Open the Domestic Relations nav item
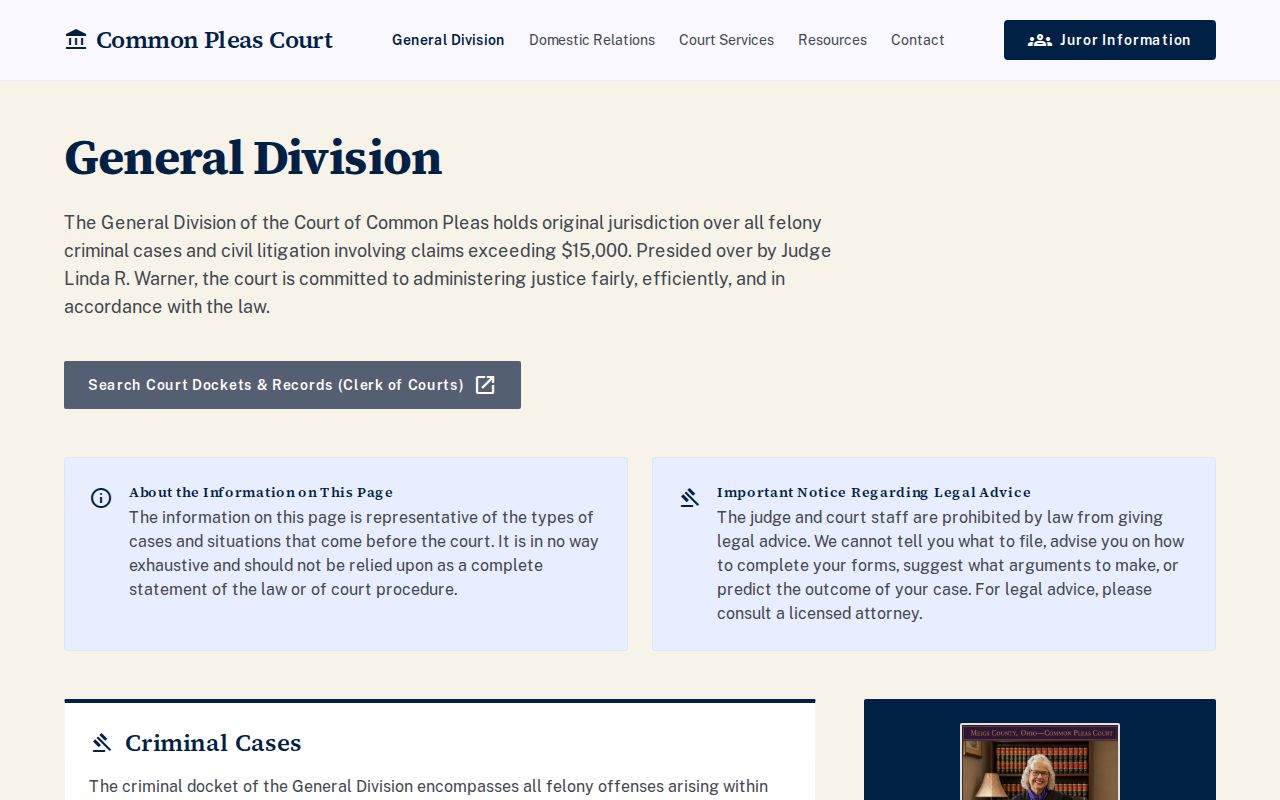The image size is (1280, 800). pos(592,40)
